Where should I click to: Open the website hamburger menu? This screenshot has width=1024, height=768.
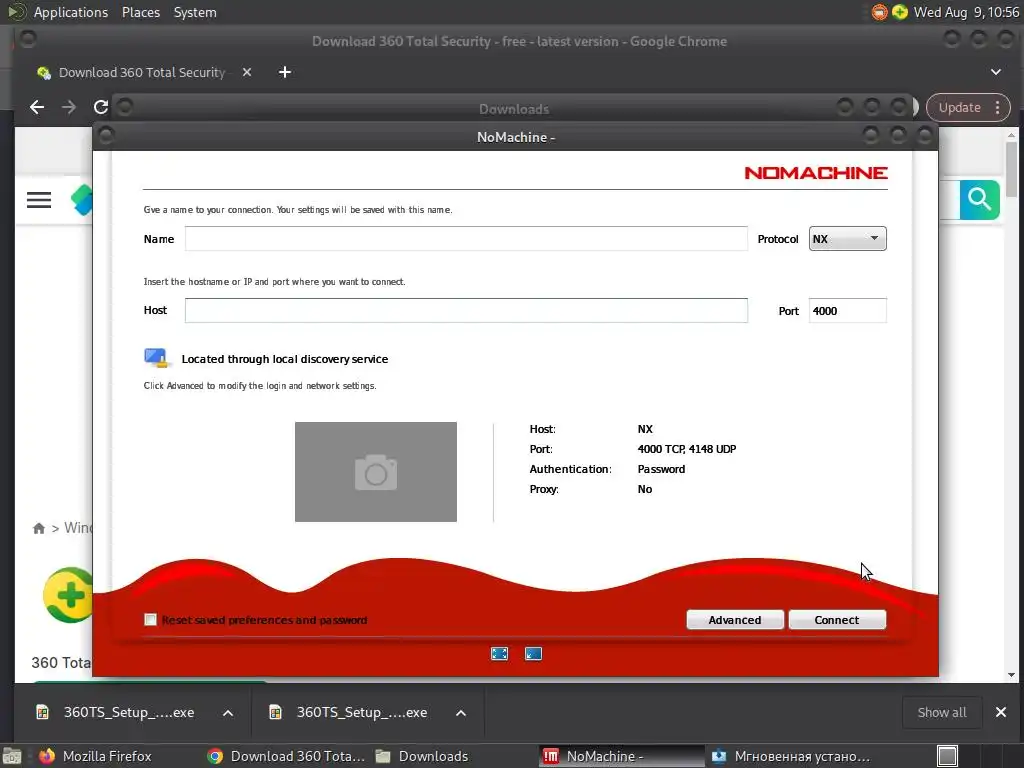pyautogui.click(x=39, y=200)
